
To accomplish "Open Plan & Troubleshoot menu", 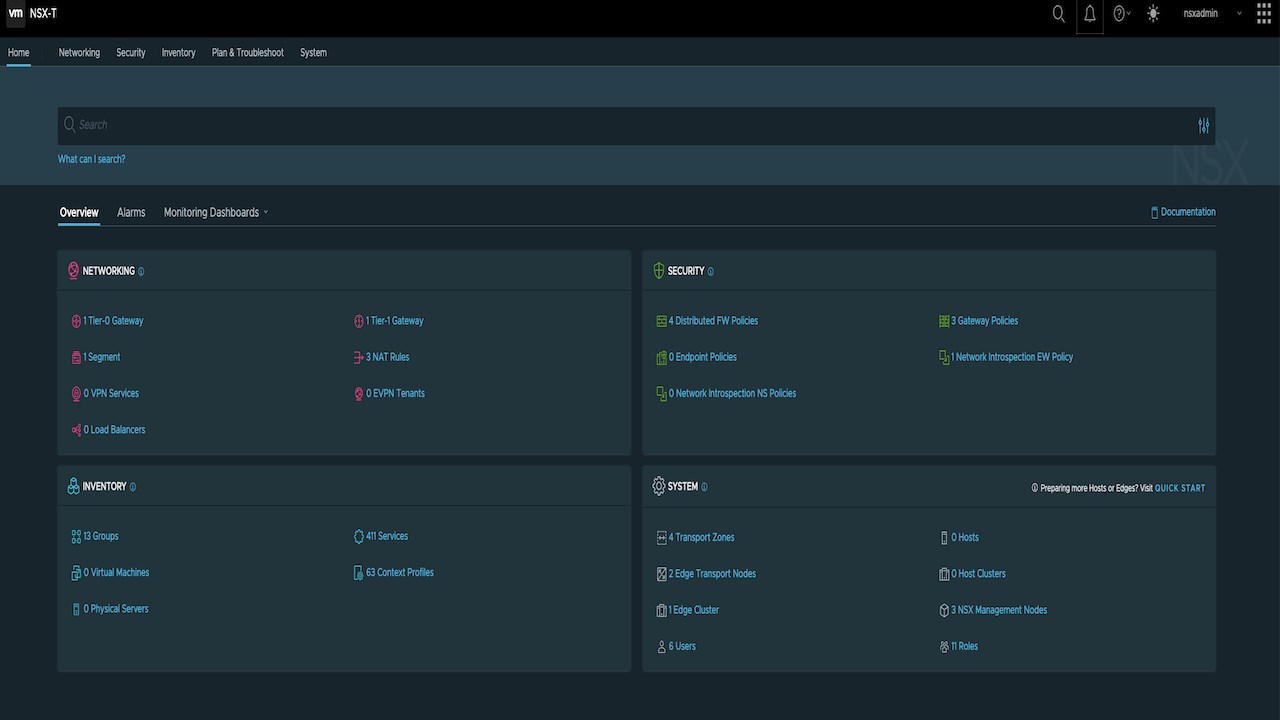I will tap(248, 53).
